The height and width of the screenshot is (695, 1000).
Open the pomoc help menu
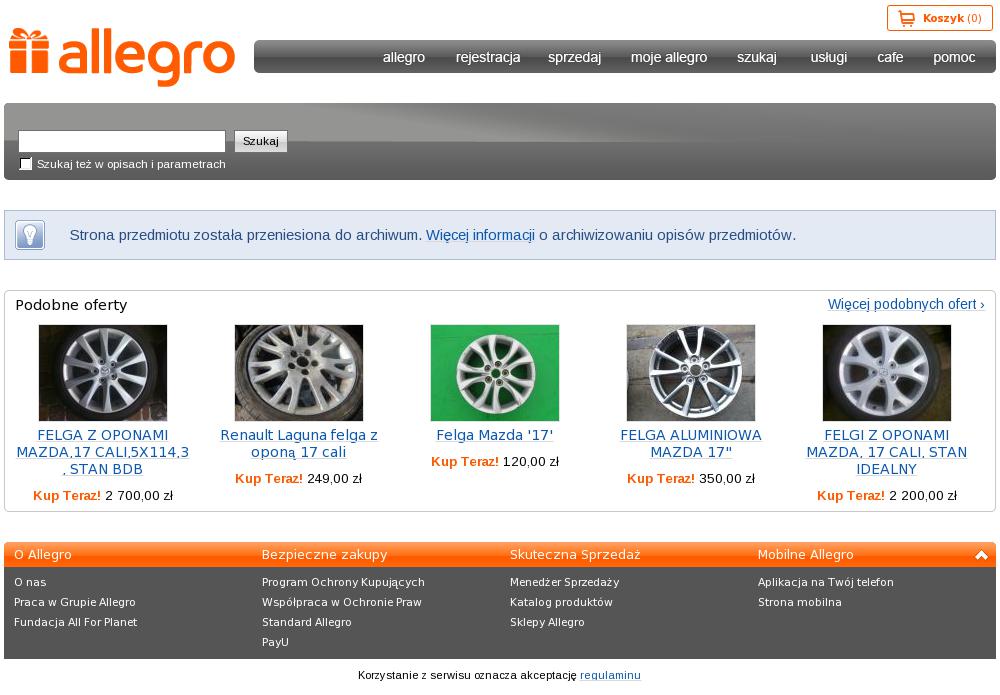(954, 57)
